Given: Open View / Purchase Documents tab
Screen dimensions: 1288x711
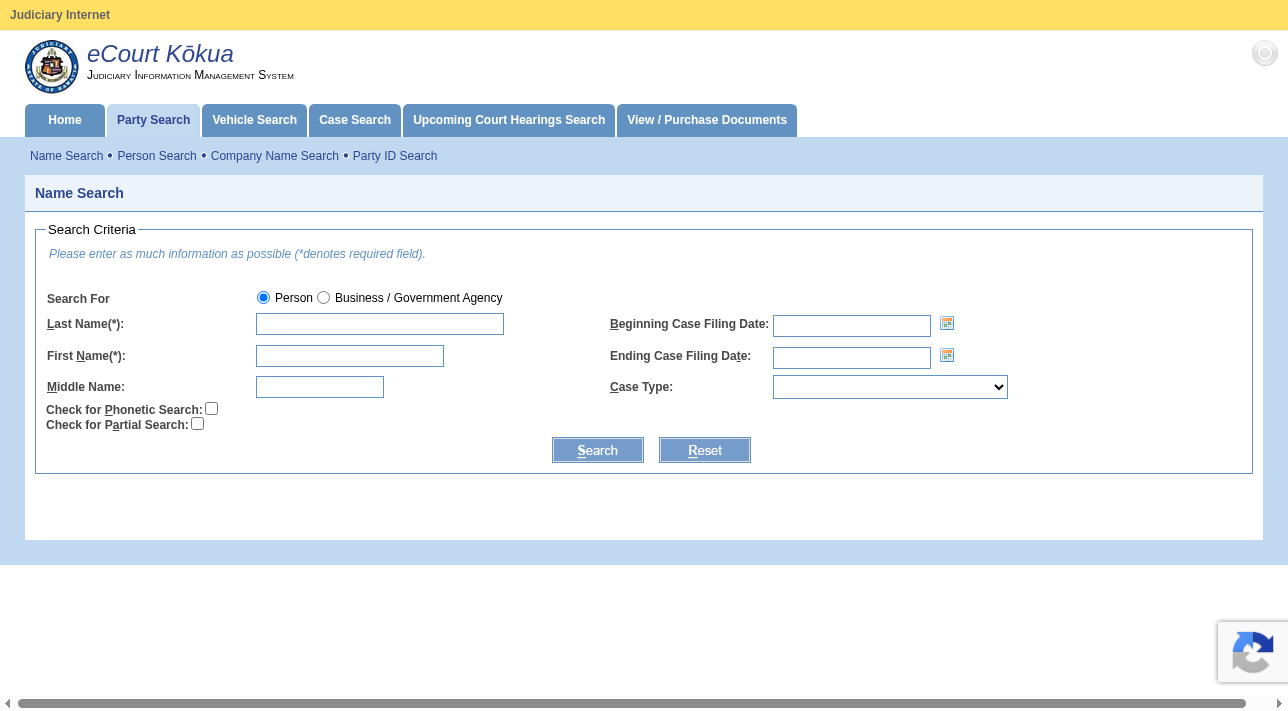Looking at the screenshot, I should click(x=707, y=120).
